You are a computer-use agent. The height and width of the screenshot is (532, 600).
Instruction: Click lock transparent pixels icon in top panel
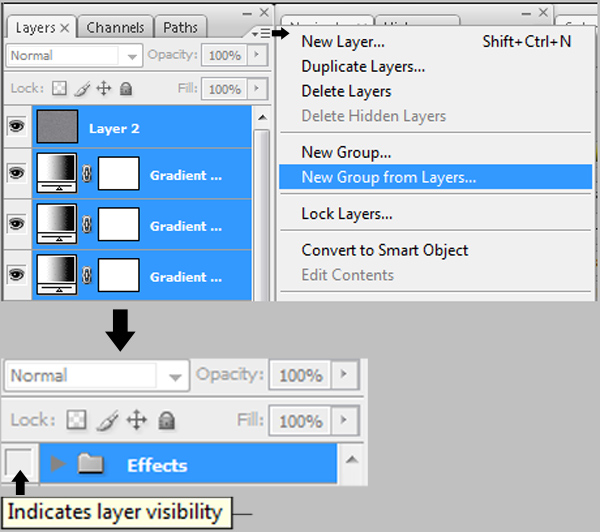click(59, 88)
